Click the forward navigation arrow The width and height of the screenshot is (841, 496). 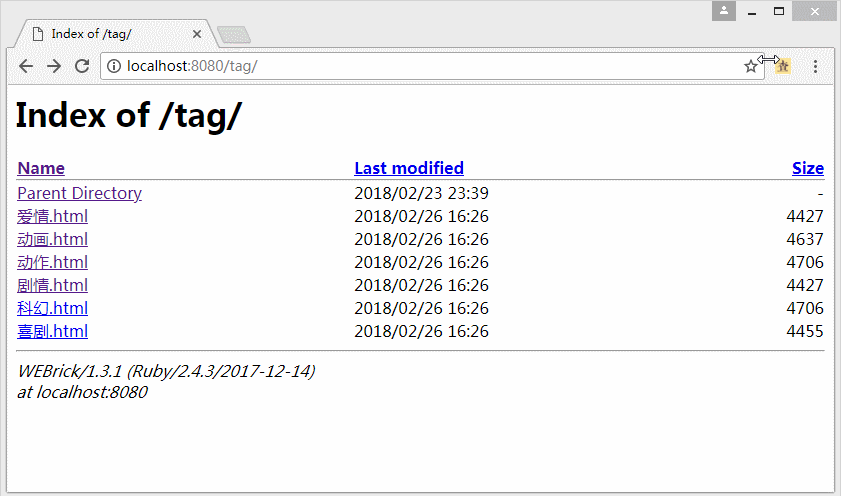click(54, 66)
